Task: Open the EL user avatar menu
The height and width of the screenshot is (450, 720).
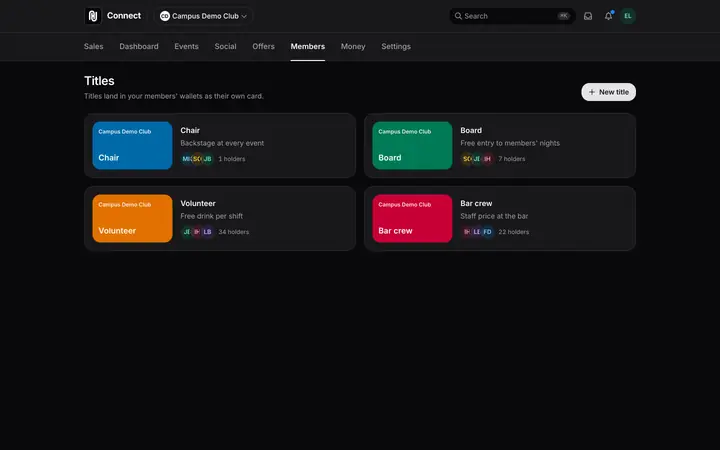Action: [628, 16]
